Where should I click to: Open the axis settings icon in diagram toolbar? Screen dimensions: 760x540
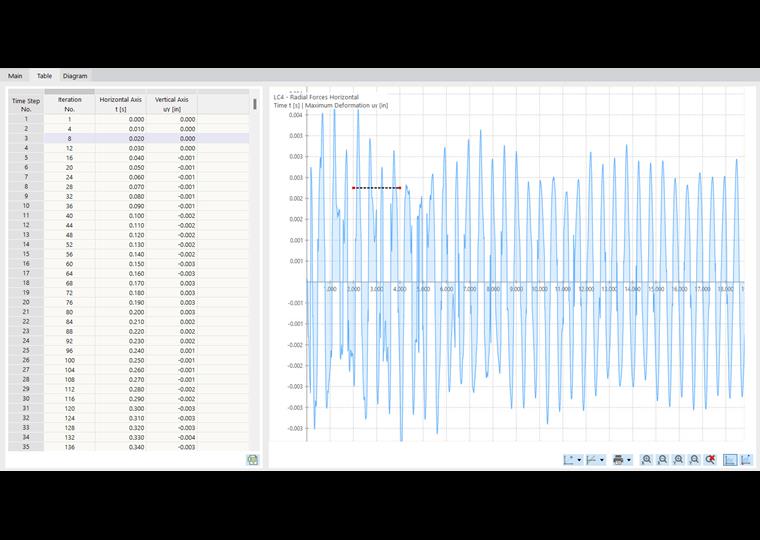coord(569,460)
